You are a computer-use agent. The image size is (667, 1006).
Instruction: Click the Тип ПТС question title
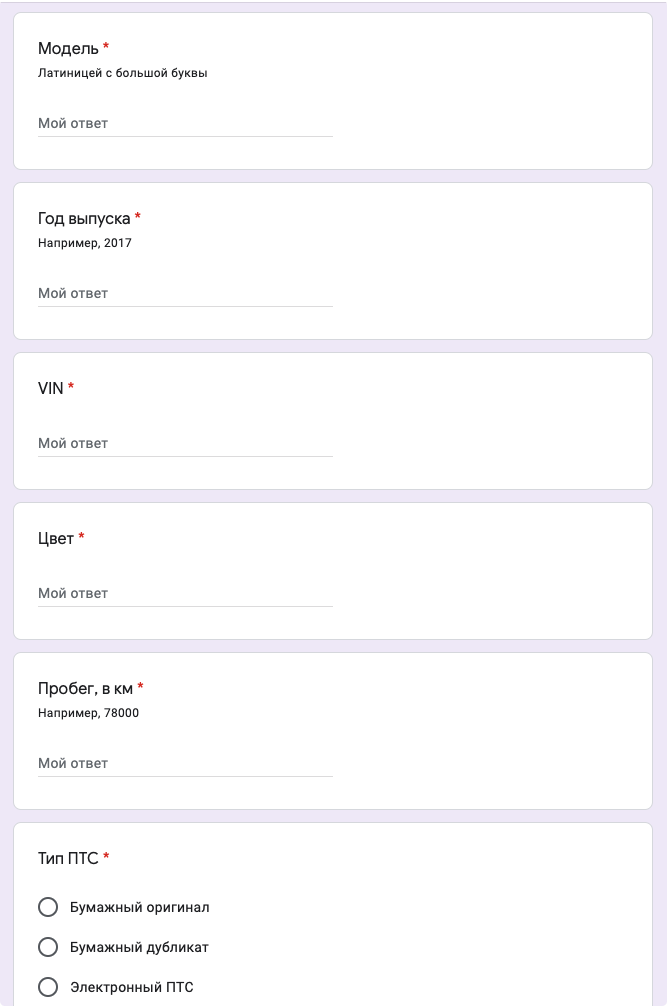pyautogui.click(x=68, y=858)
